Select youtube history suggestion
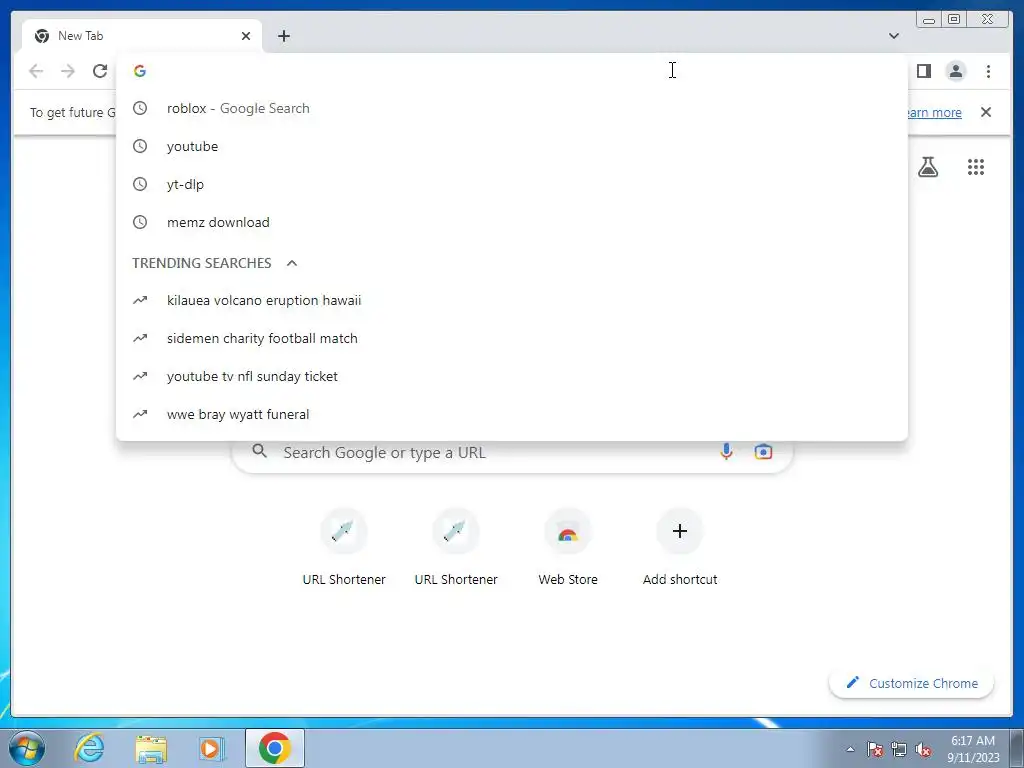Screen dimensions: 1024x768 (511, 146)
